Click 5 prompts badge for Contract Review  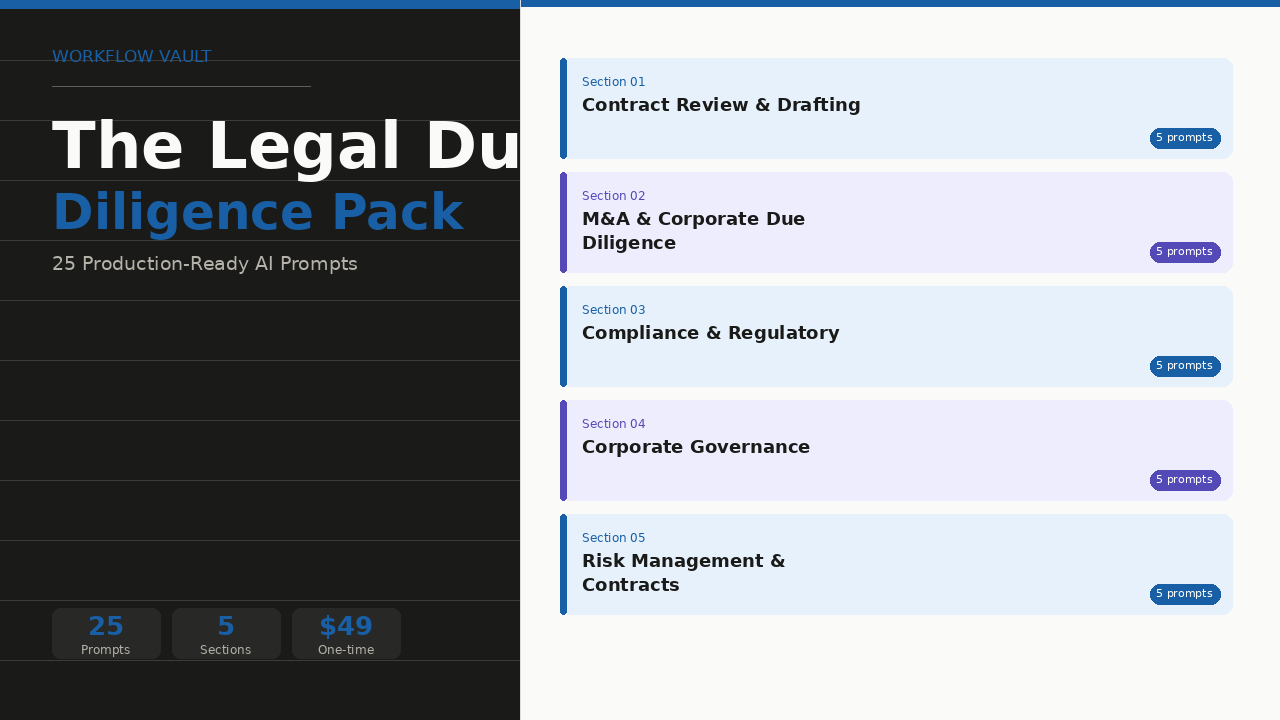pos(1185,138)
